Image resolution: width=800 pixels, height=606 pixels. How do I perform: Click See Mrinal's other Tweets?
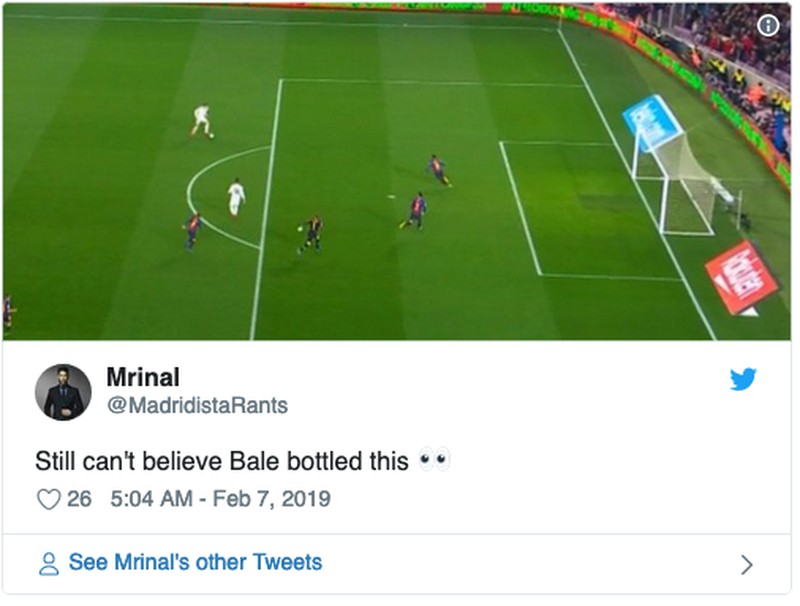pos(195,562)
